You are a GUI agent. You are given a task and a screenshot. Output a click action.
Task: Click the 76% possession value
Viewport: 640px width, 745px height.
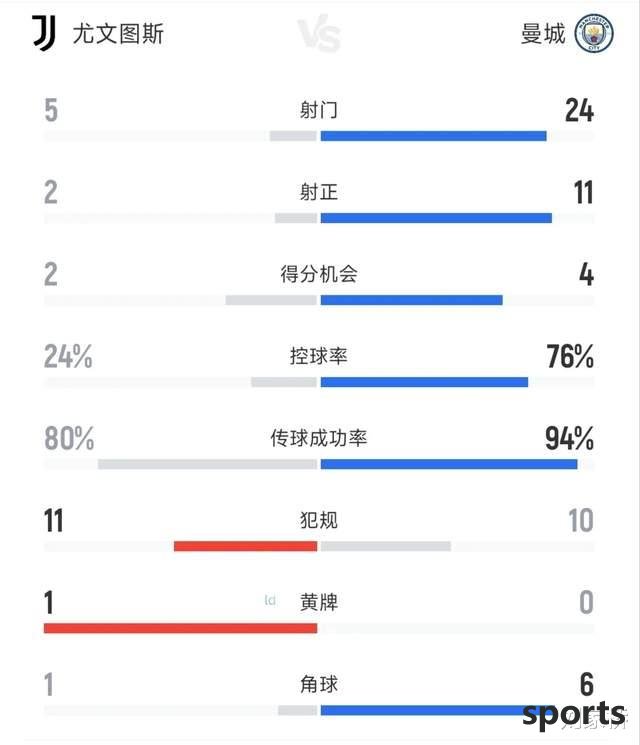570,356
